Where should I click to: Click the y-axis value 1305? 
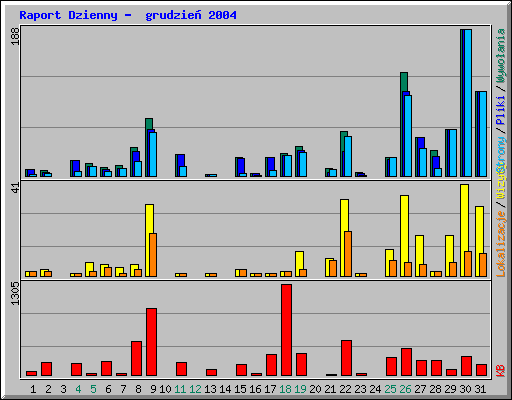tap(15, 293)
